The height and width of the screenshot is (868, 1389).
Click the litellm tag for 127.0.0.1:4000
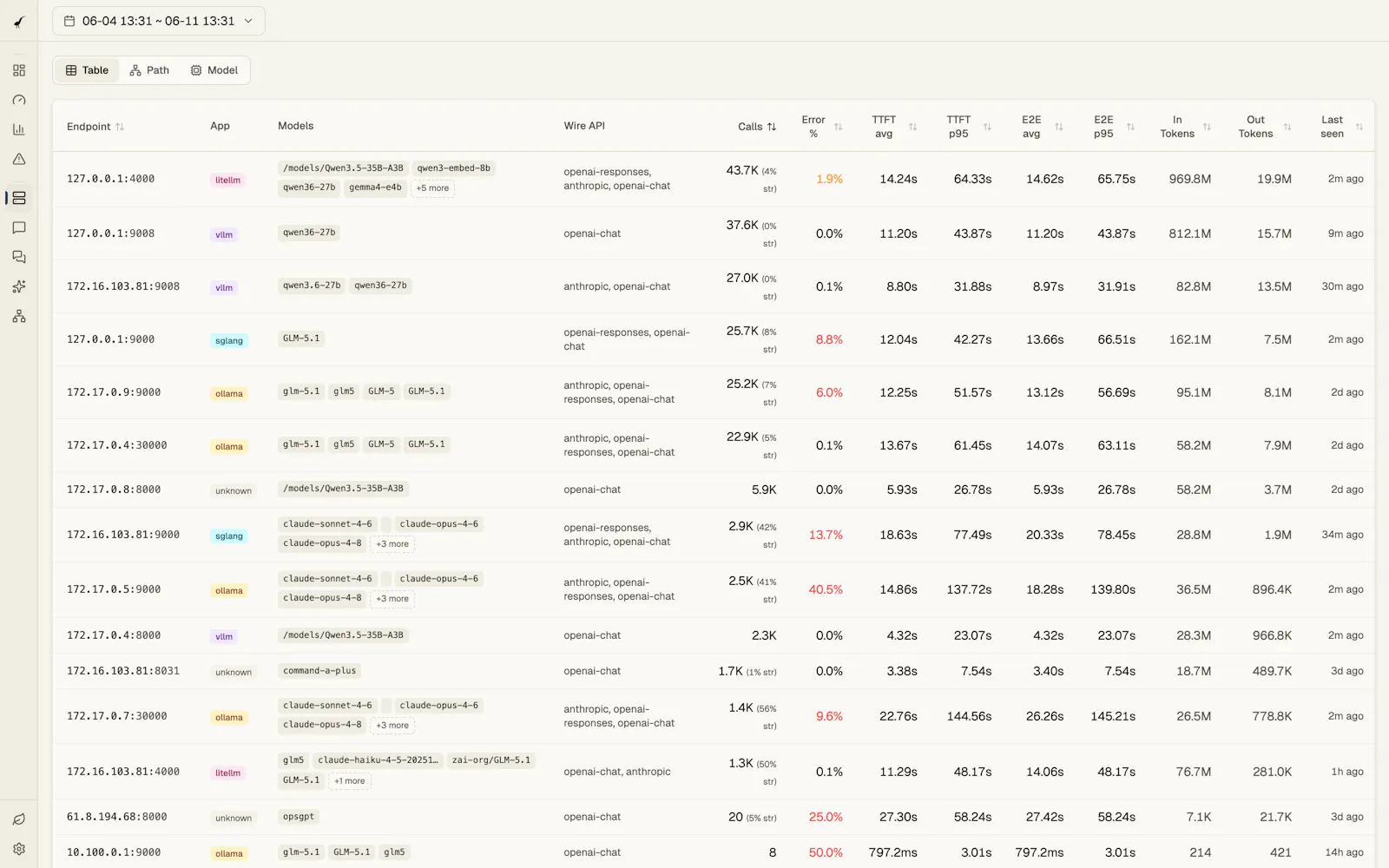click(227, 181)
